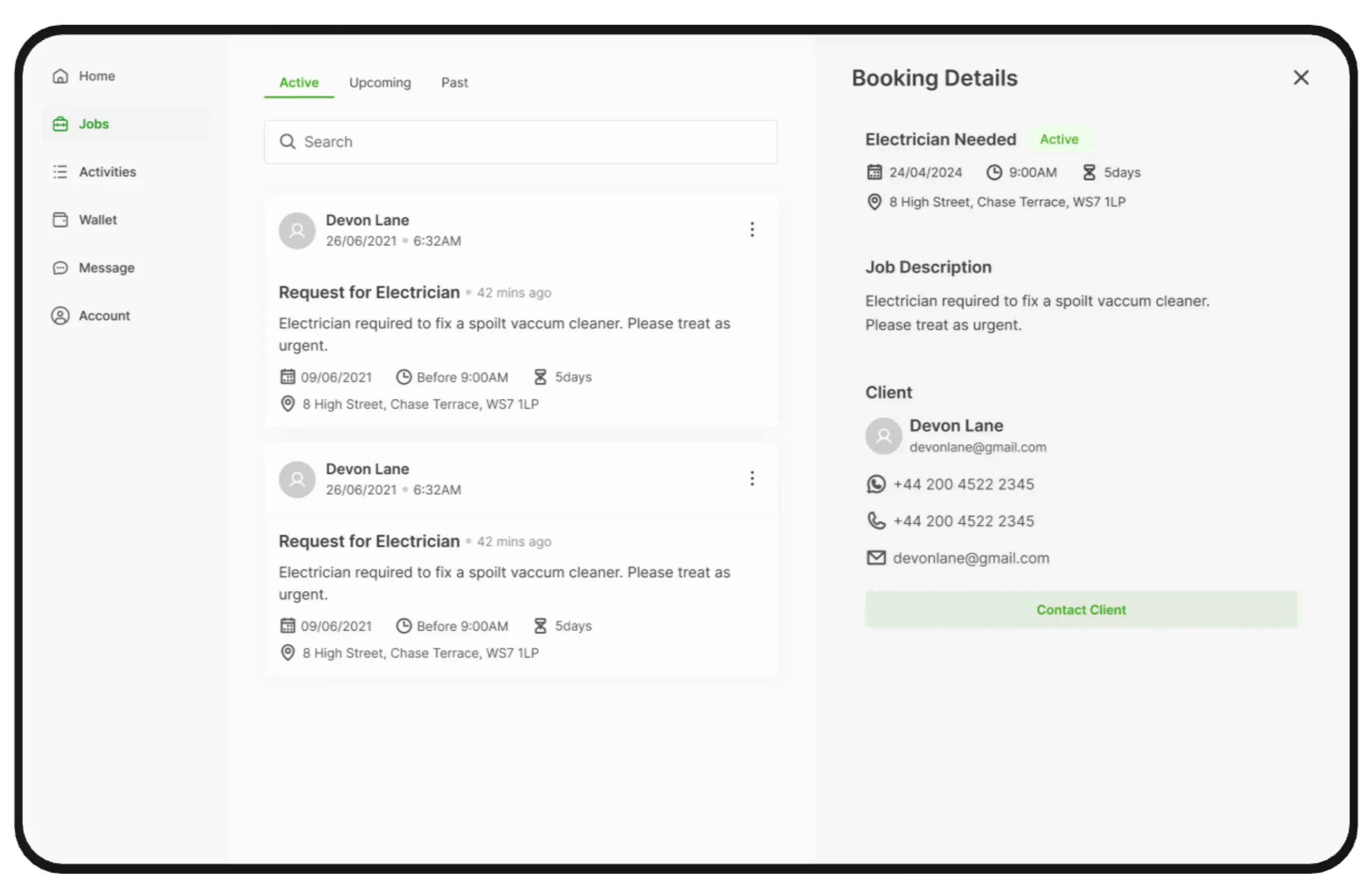Click the email envelope icon
The height and width of the screenshot is (896, 1368).
click(876, 558)
